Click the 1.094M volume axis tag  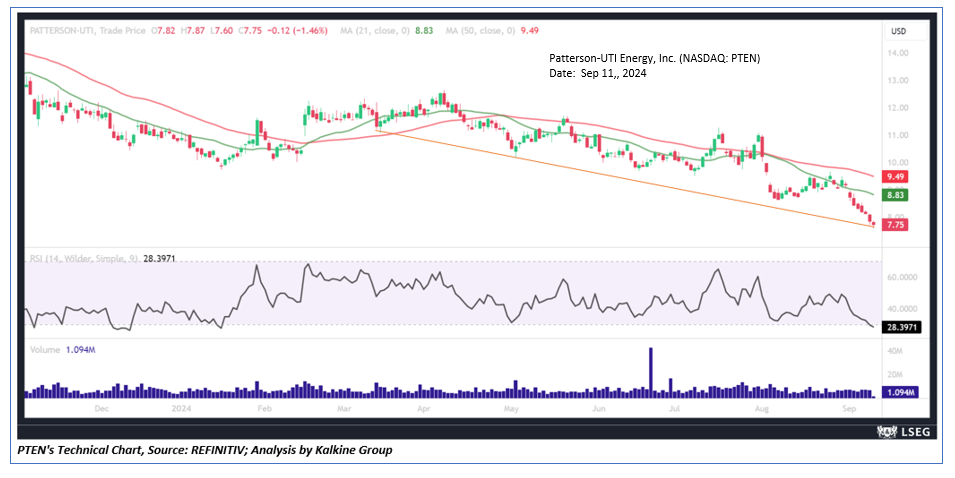(901, 393)
